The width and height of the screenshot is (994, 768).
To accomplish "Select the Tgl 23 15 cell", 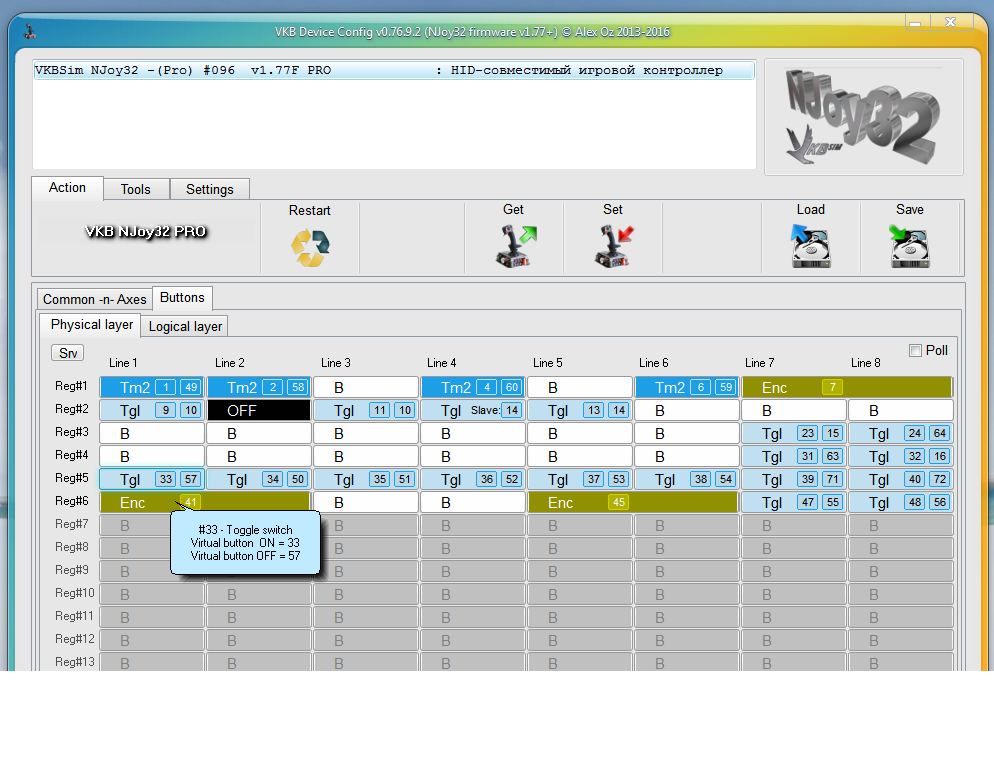I will pyautogui.click(x=794, y=434).
